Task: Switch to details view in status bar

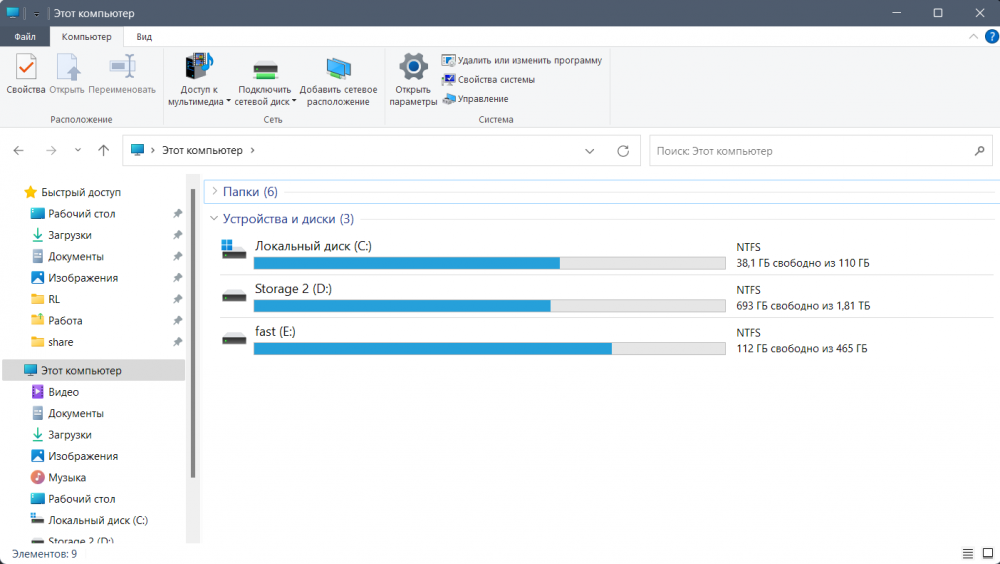Action: point(968,553)
